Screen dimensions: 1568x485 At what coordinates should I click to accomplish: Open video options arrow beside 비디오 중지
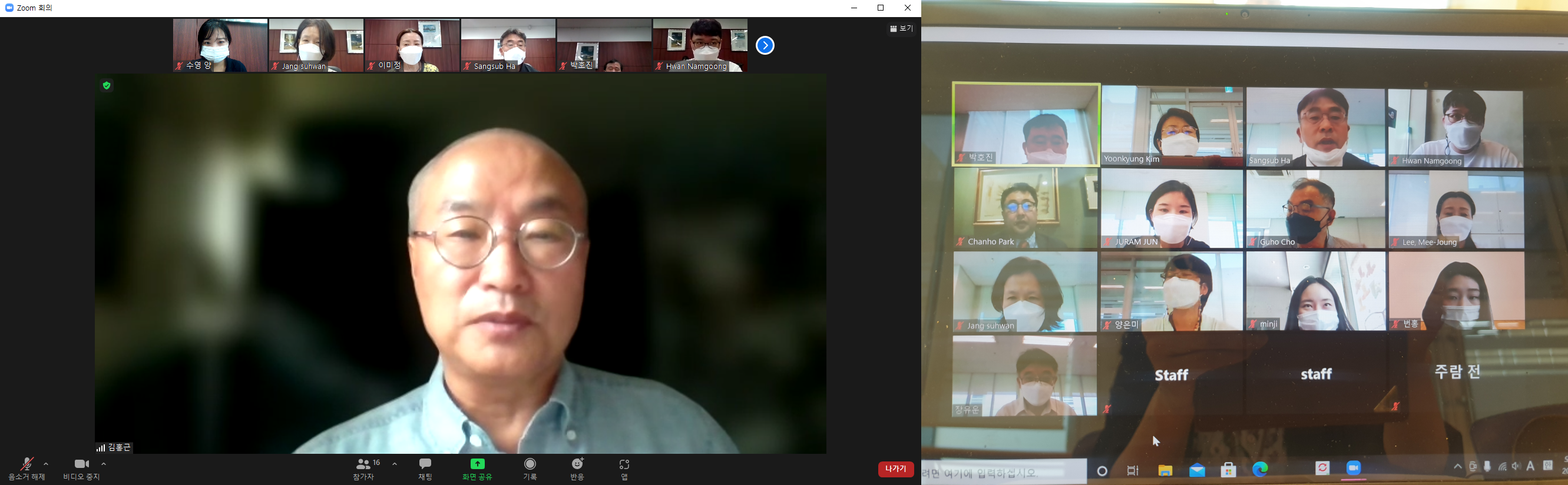(x=104, y=464)
